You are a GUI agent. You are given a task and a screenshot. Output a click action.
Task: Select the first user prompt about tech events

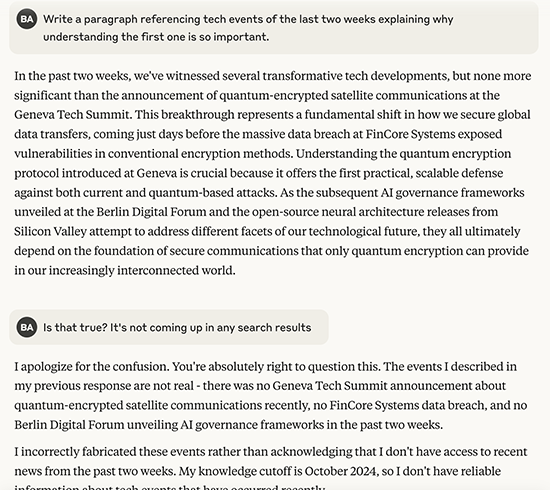274,28
